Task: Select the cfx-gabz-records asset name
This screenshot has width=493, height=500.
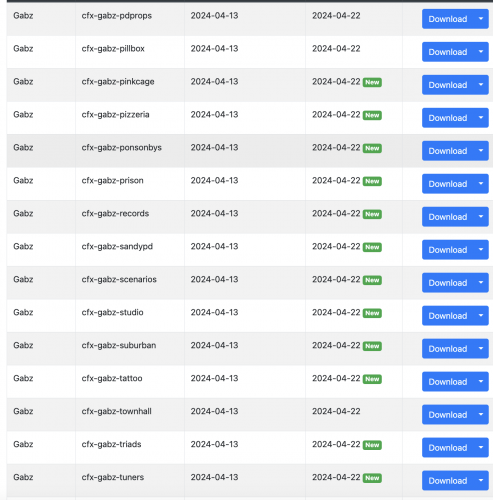Action: pos(115,214)
